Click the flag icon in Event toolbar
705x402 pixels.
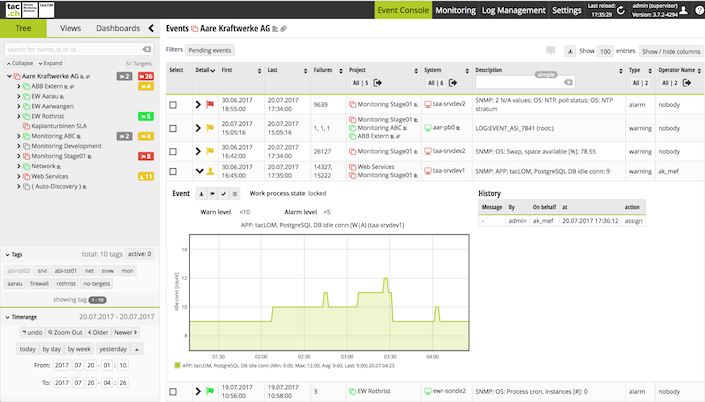(212, 194)
